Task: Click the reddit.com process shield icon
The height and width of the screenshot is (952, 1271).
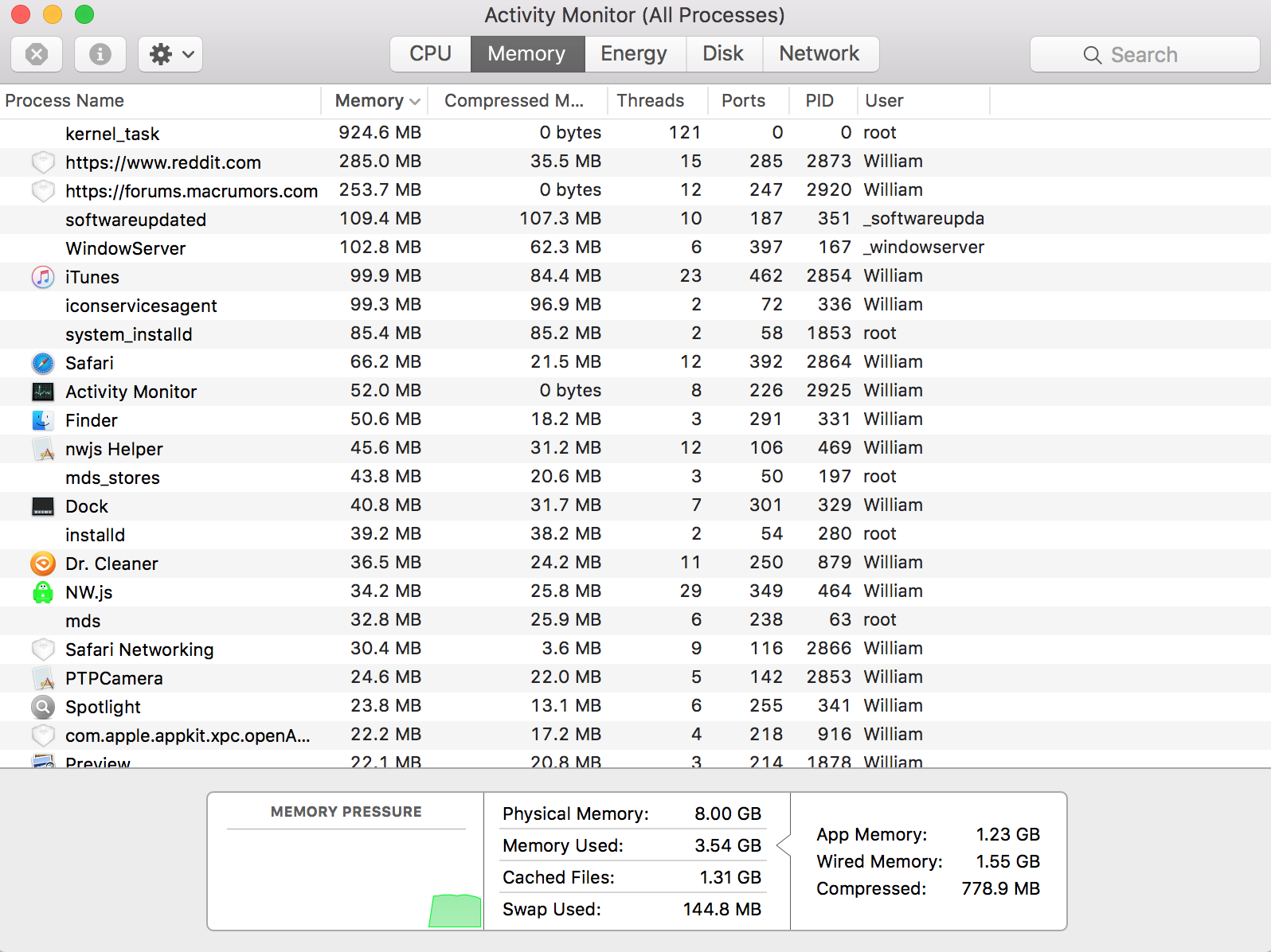Action: (43, 162)
